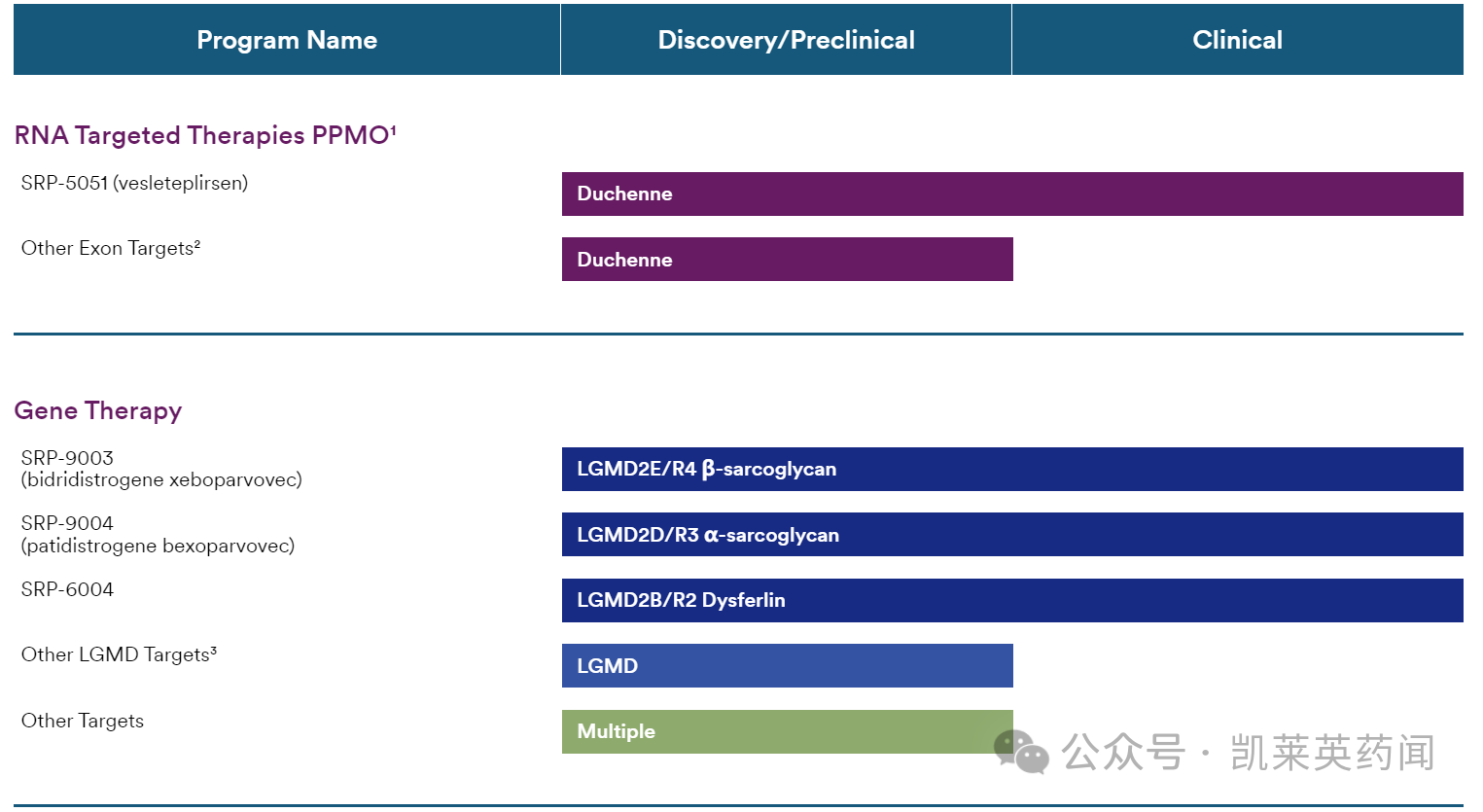Select the SRP-9004 program name

coord(67,523)
